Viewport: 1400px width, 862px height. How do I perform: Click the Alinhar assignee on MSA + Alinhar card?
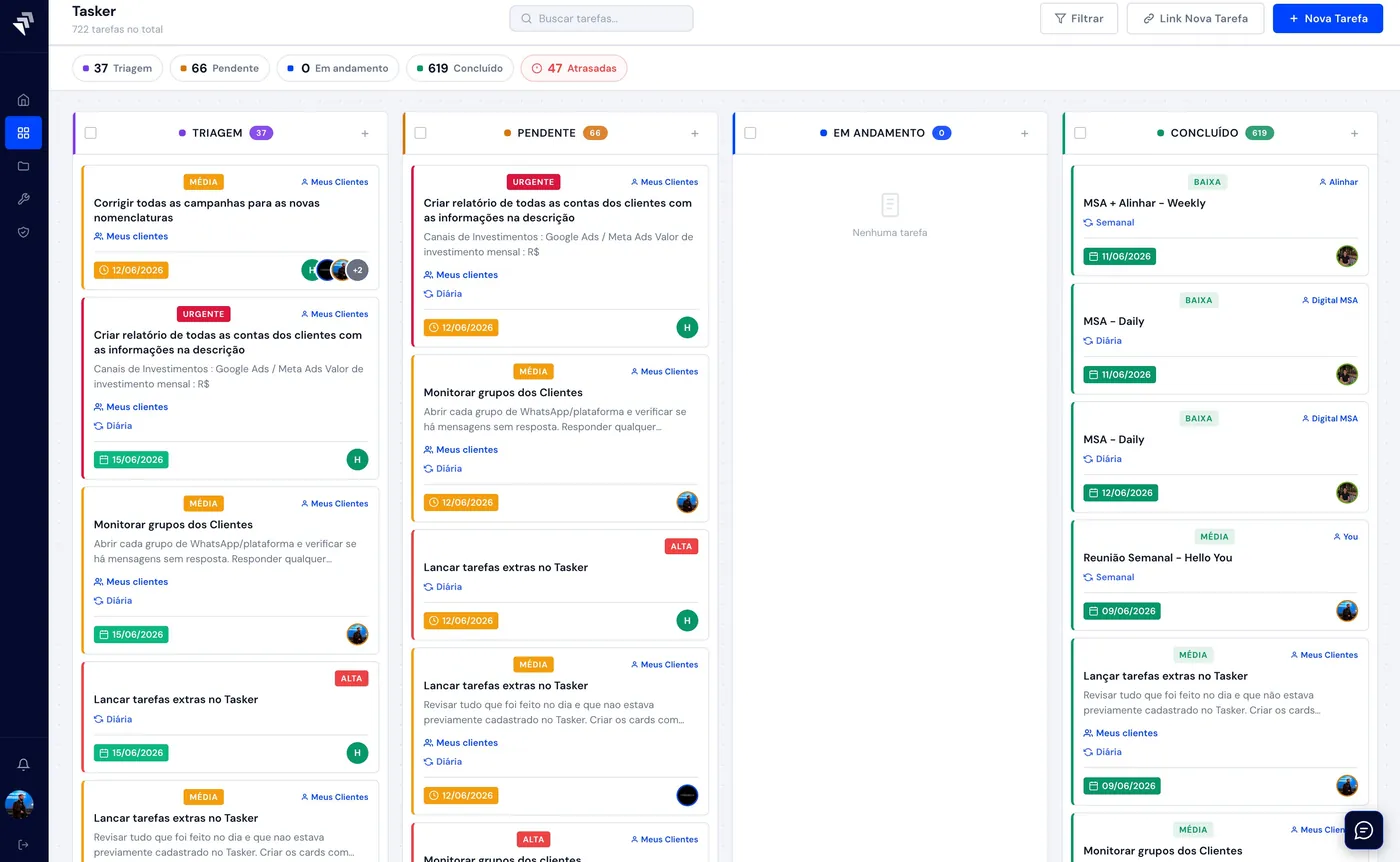click(1338, 182)
